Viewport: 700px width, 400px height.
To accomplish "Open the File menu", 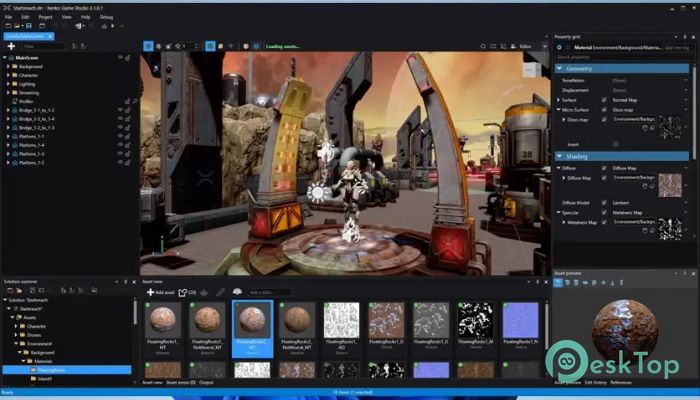I will pos(8,17).
